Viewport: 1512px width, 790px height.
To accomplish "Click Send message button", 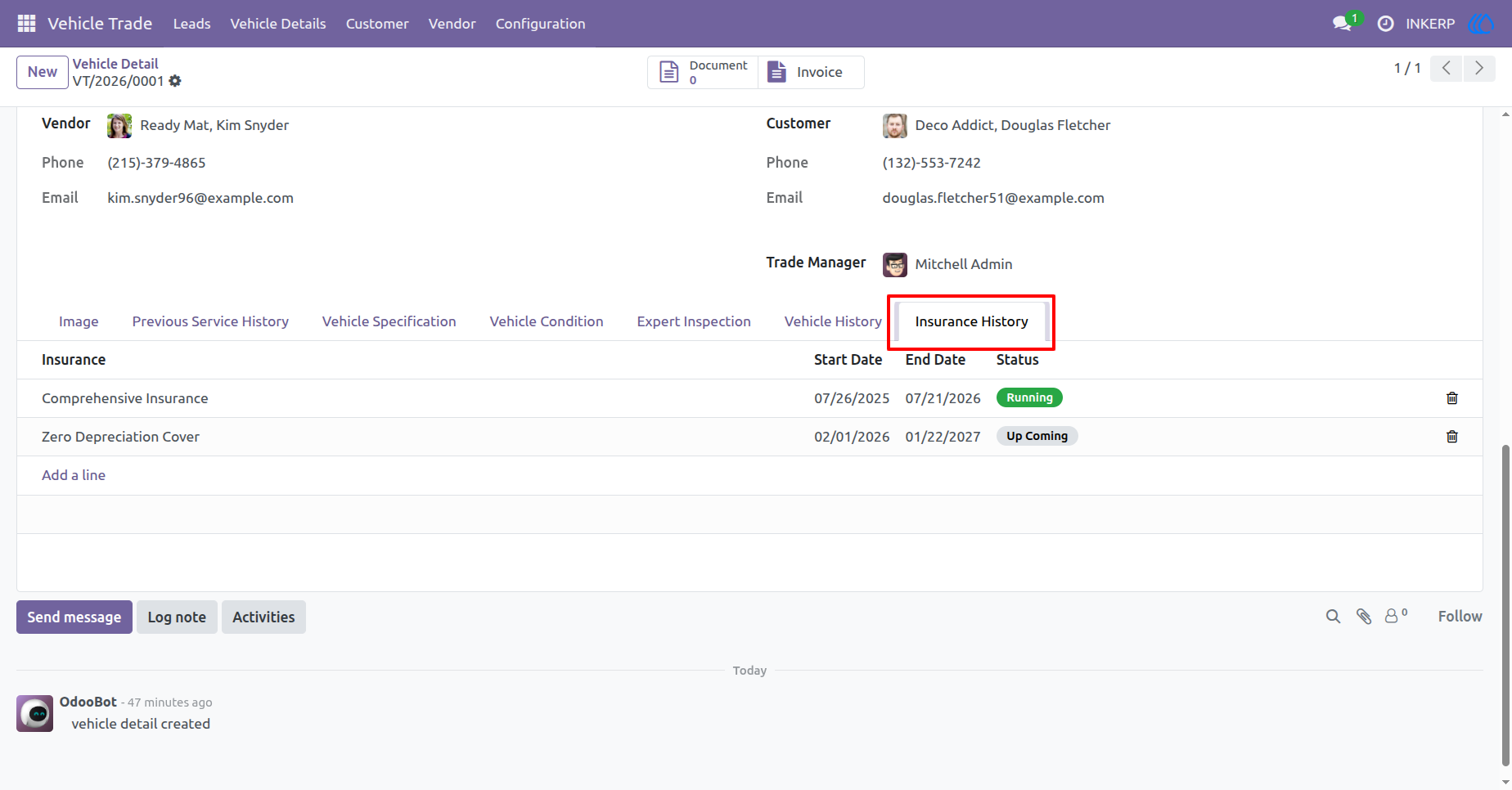I will 74,617.
